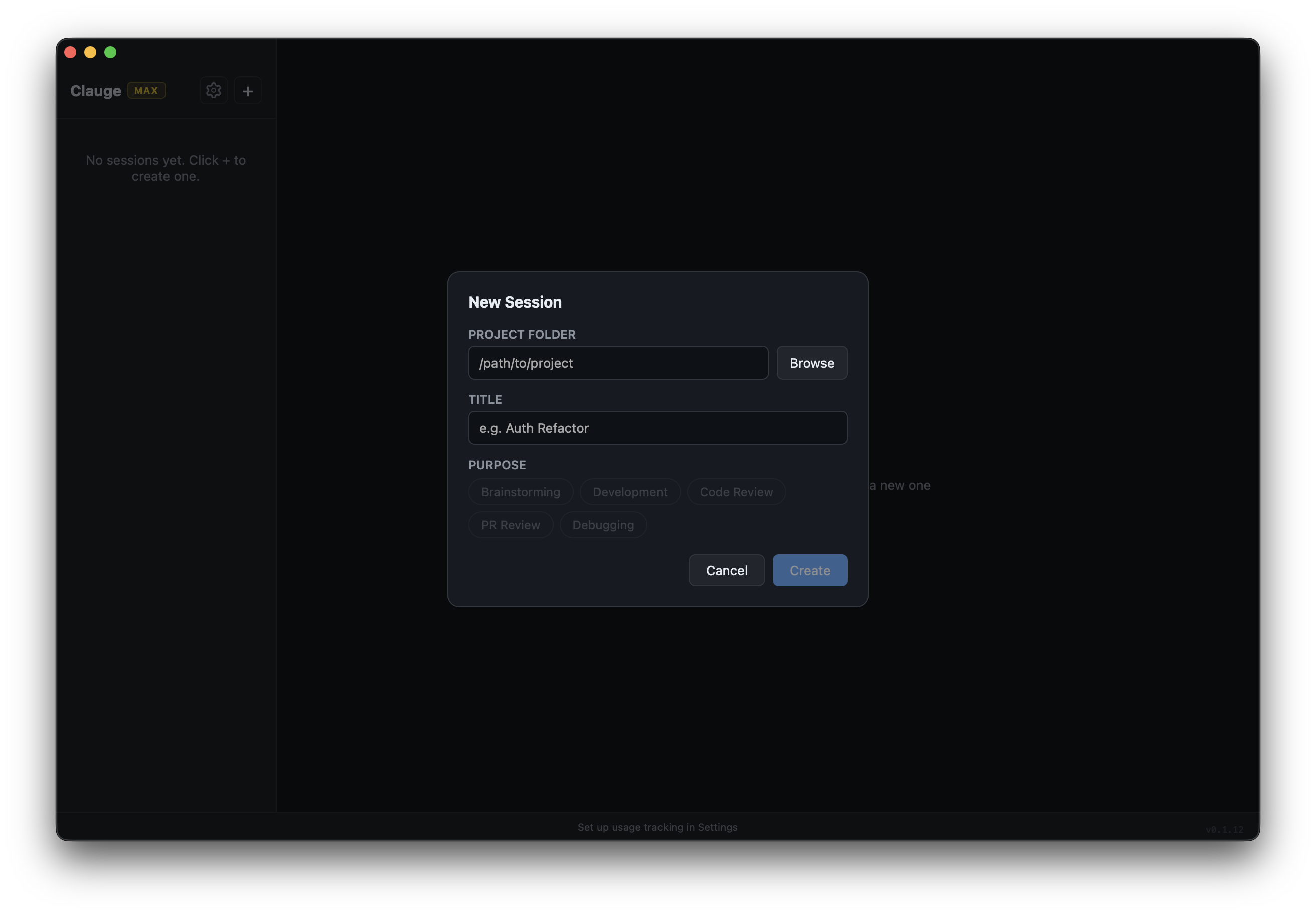Click the 'No sessions yet' sidebar message
Image resolution: width=1316 pixels, height=915 pixels.
click(166, 168)
